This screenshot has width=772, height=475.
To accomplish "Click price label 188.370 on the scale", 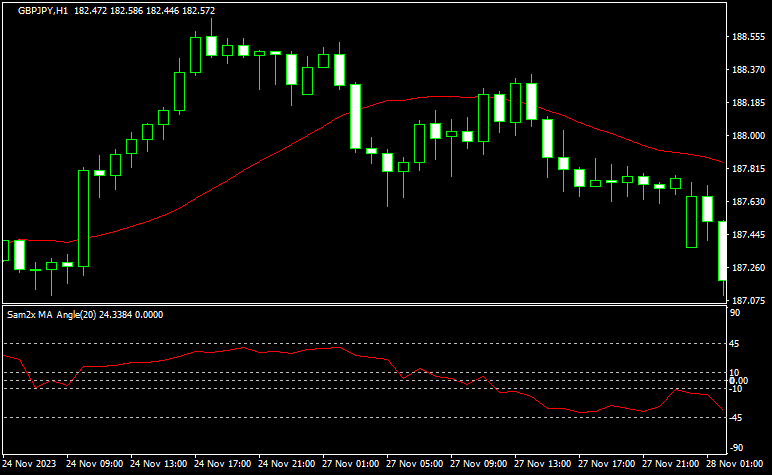I will [x=748, y=70].
